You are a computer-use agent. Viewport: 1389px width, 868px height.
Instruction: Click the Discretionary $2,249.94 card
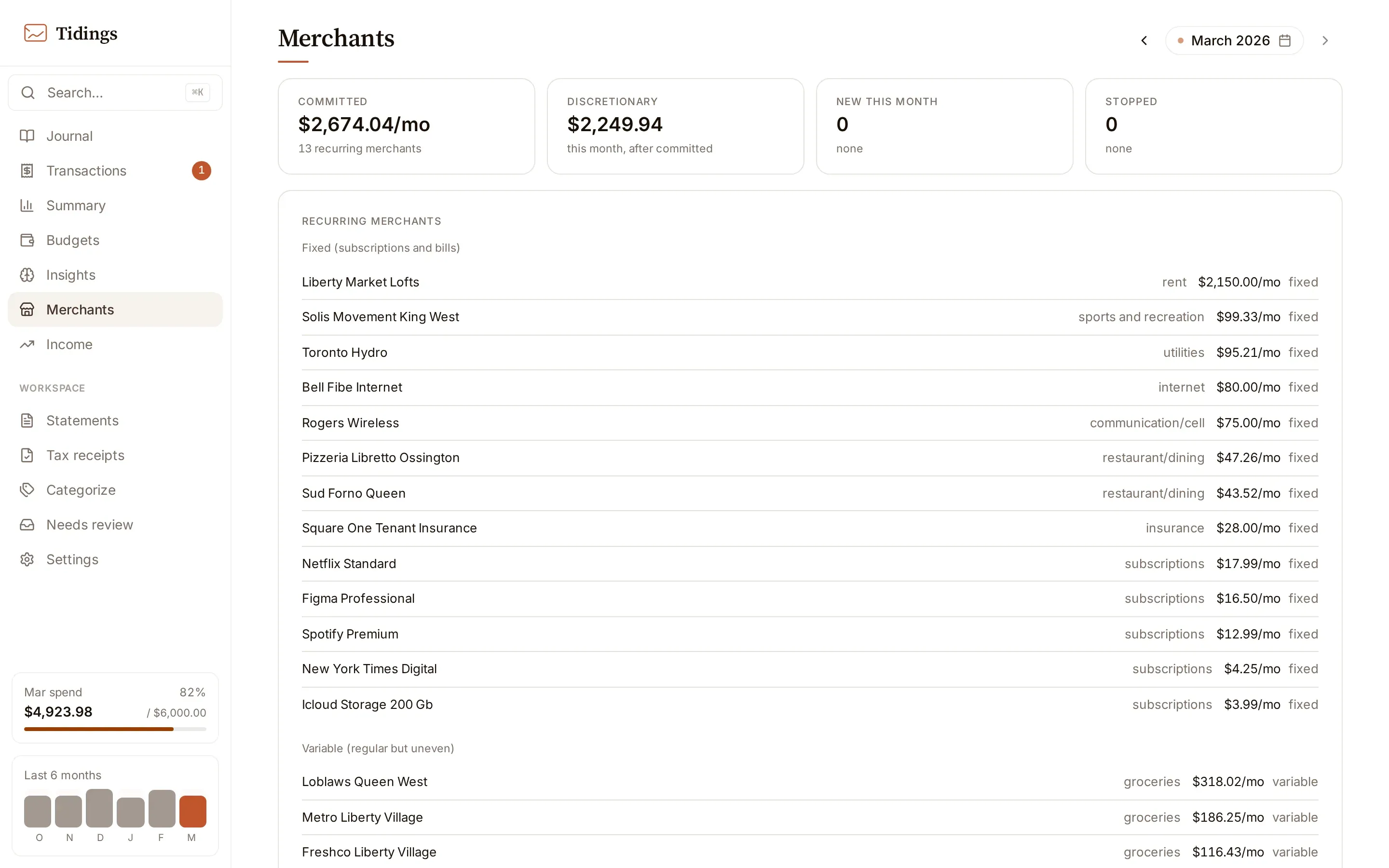pyautogui.click(x=676, y=126)
